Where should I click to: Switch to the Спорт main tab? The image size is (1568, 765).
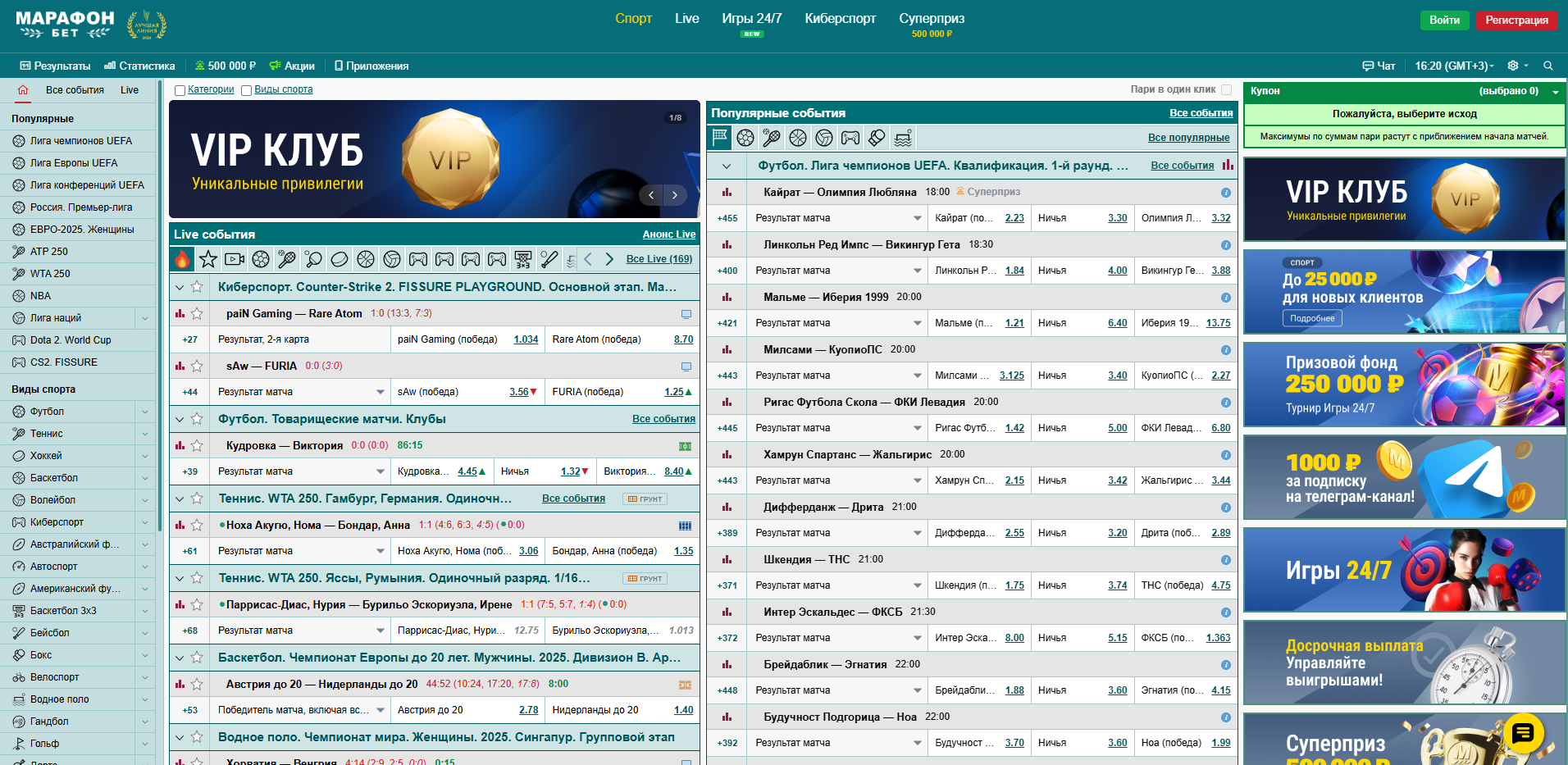click(633, 18)
